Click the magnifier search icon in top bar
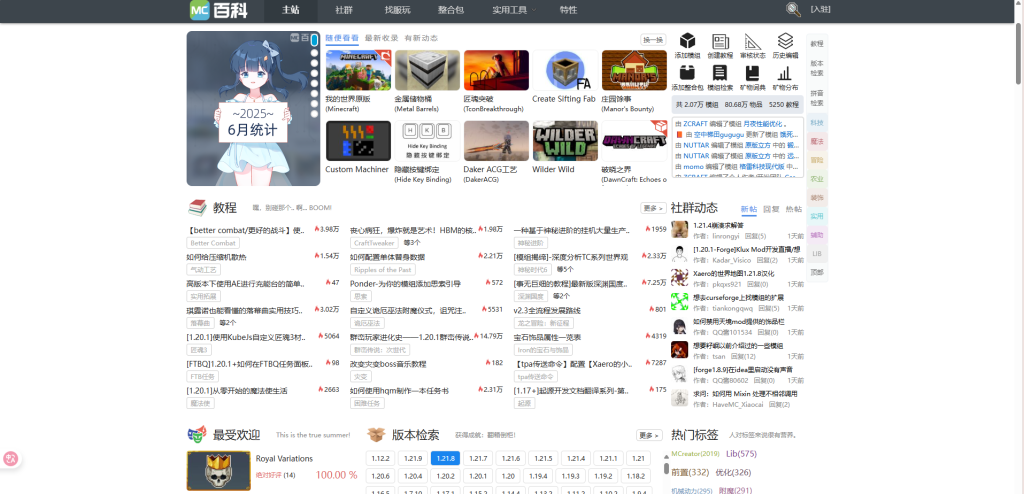 click(x=793, y=9)
